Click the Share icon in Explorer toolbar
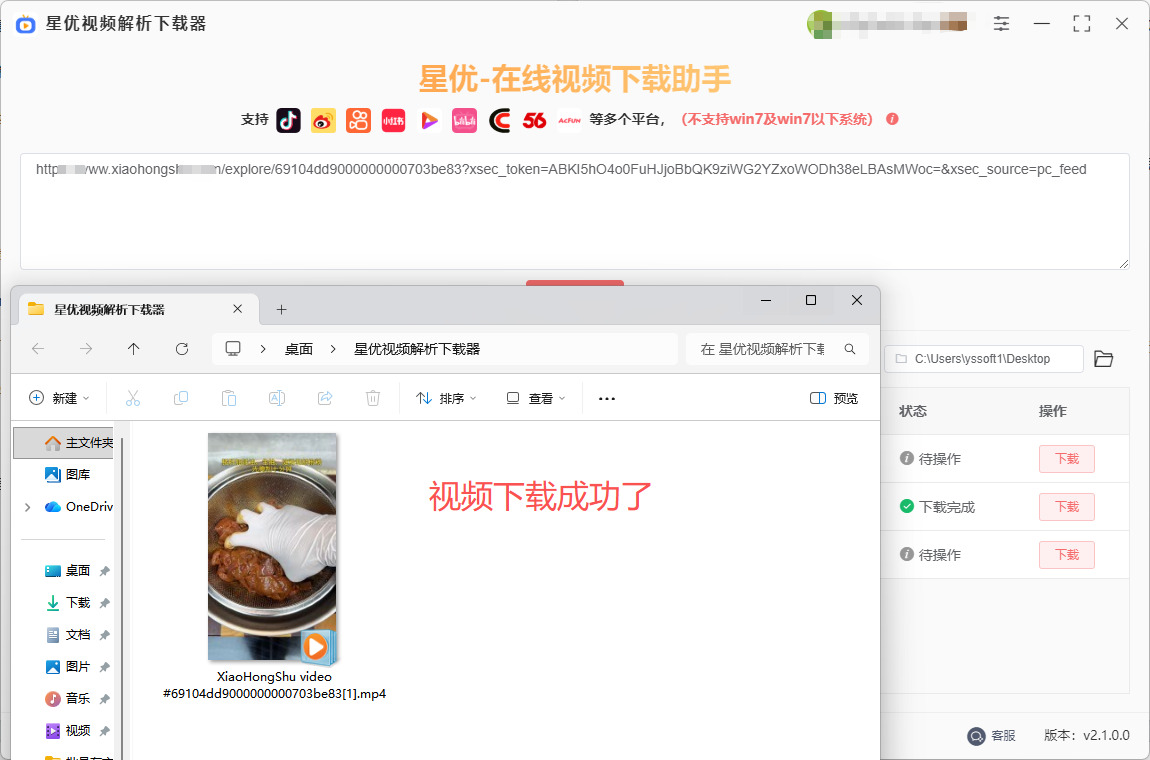Image resolution: width=1150 pixels, height=760 pixels. (x=325, y=398)
